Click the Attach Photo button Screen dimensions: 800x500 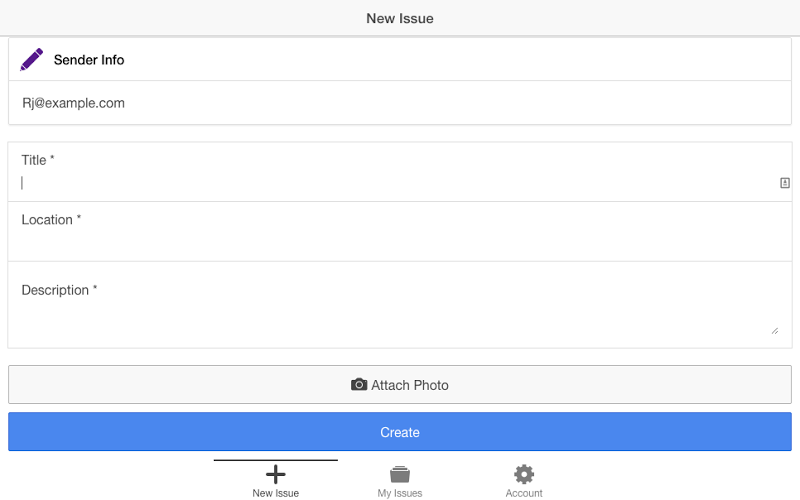point(399,385)
